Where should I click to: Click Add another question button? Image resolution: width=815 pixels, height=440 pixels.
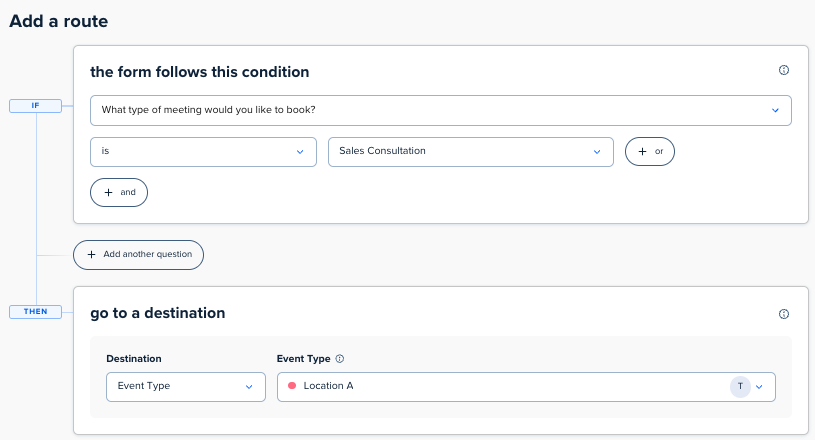click(x=138, y=255)
